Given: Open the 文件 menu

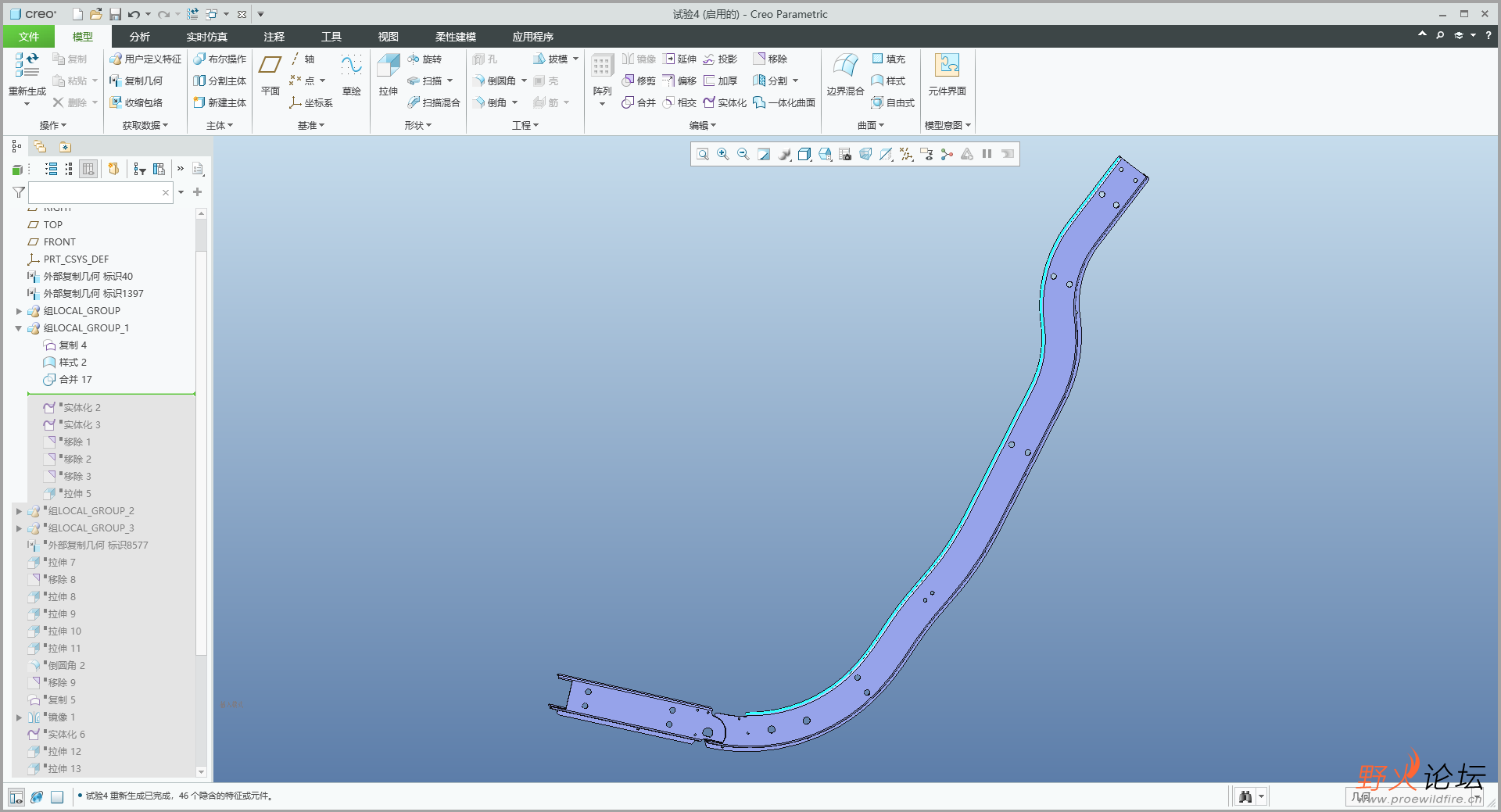Looking at the screenshot, I should click(x=29, y=37).
